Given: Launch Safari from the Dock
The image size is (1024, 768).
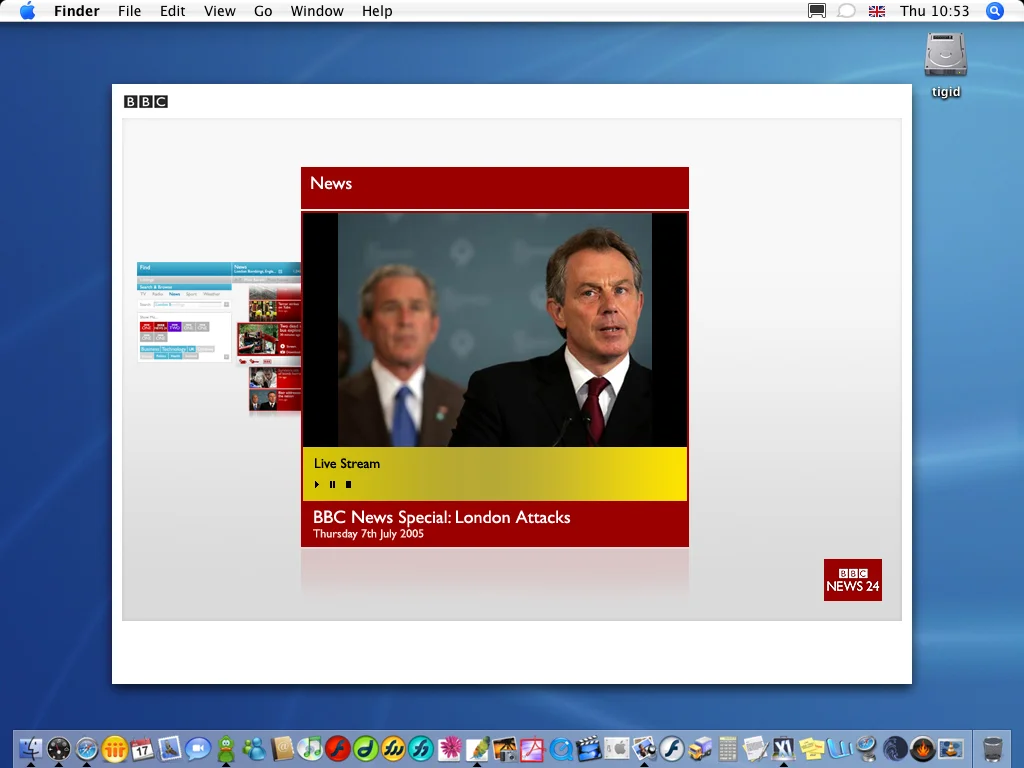Looking at the screenshot, I should coord(87,748).
